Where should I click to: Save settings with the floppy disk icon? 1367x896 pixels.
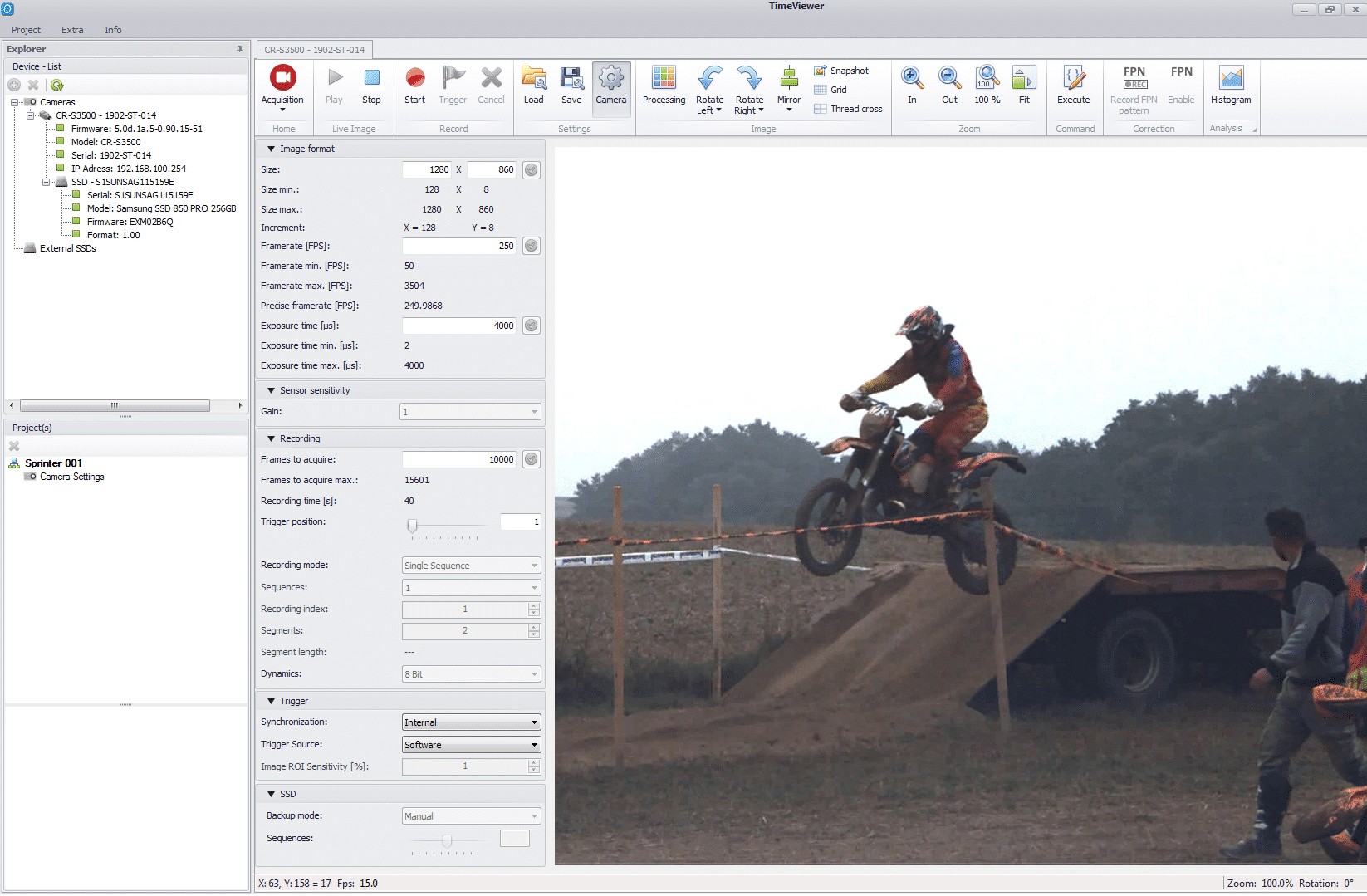571,78
